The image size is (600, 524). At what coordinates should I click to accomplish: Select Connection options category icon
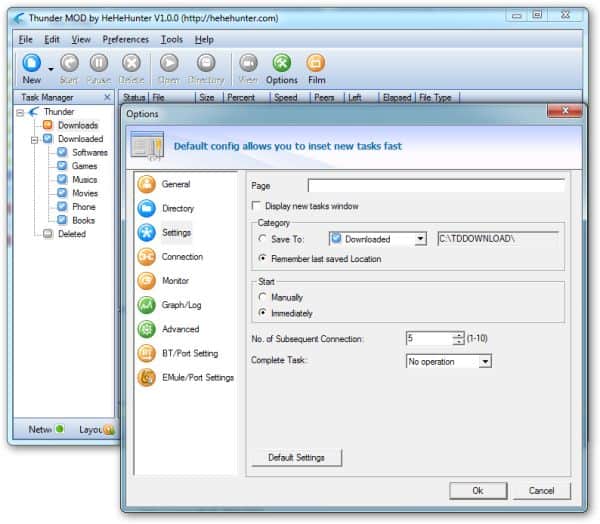tap(147, 257)
